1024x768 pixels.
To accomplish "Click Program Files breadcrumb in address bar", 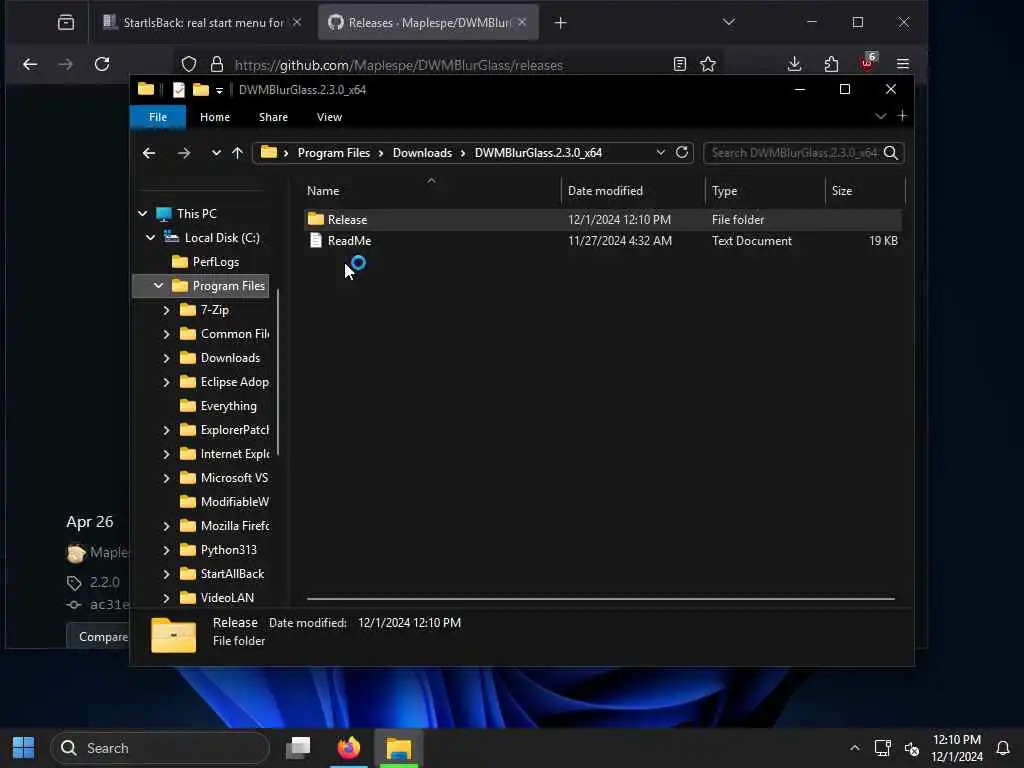I will tap(334, 153).
